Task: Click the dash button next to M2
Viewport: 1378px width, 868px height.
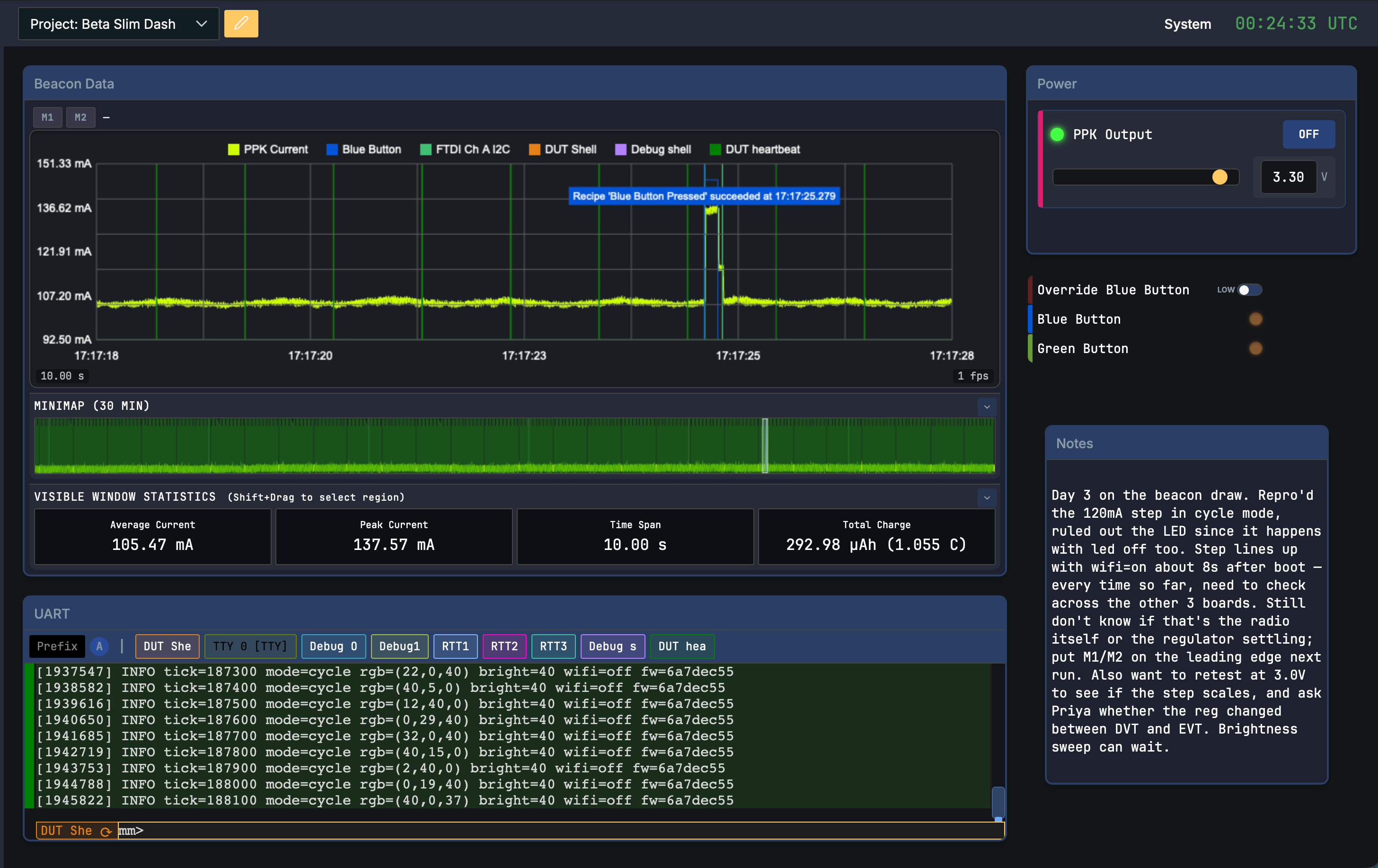Action: 106,117
